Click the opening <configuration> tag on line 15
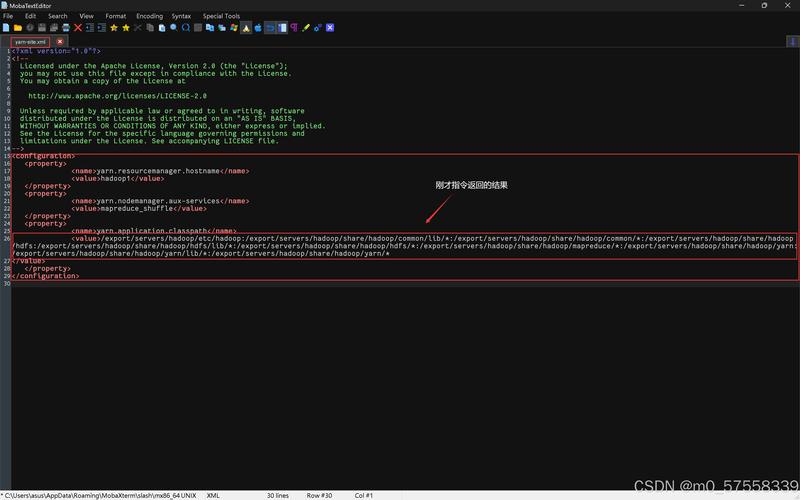Viewport: 800px width, 500px height. click(43, 156)
